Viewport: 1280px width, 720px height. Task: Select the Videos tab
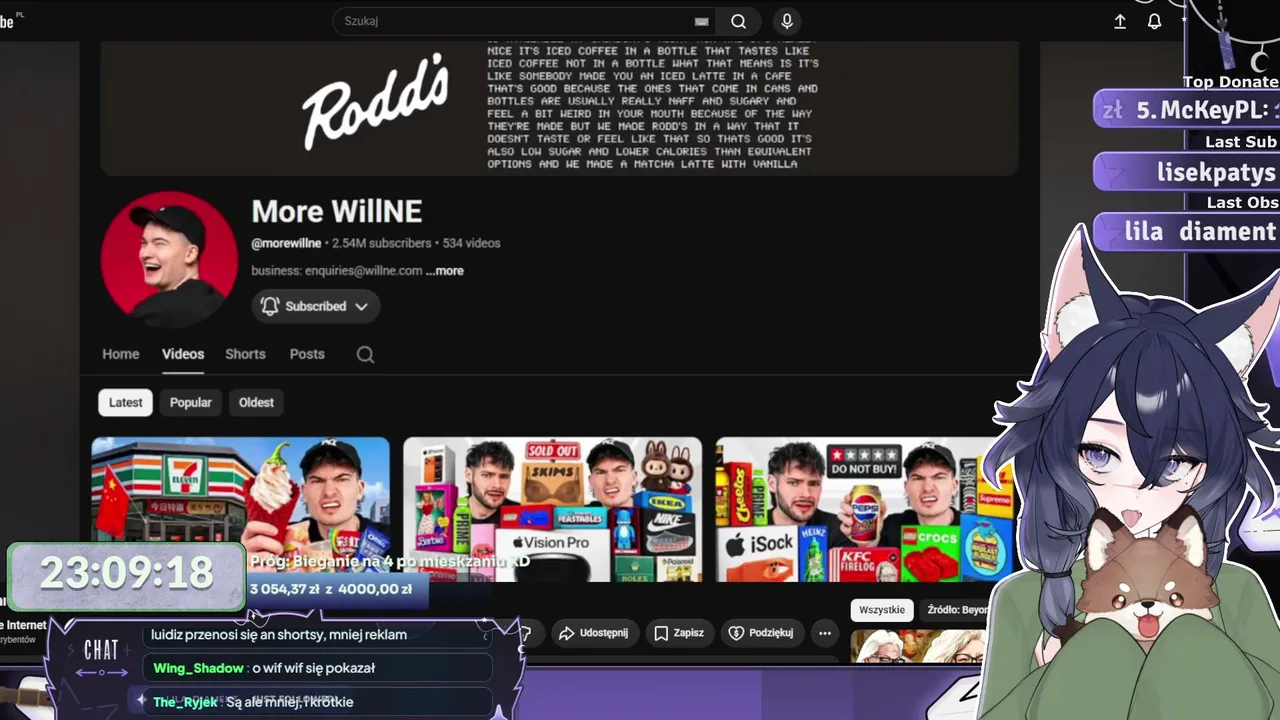(x=183, y=354)
